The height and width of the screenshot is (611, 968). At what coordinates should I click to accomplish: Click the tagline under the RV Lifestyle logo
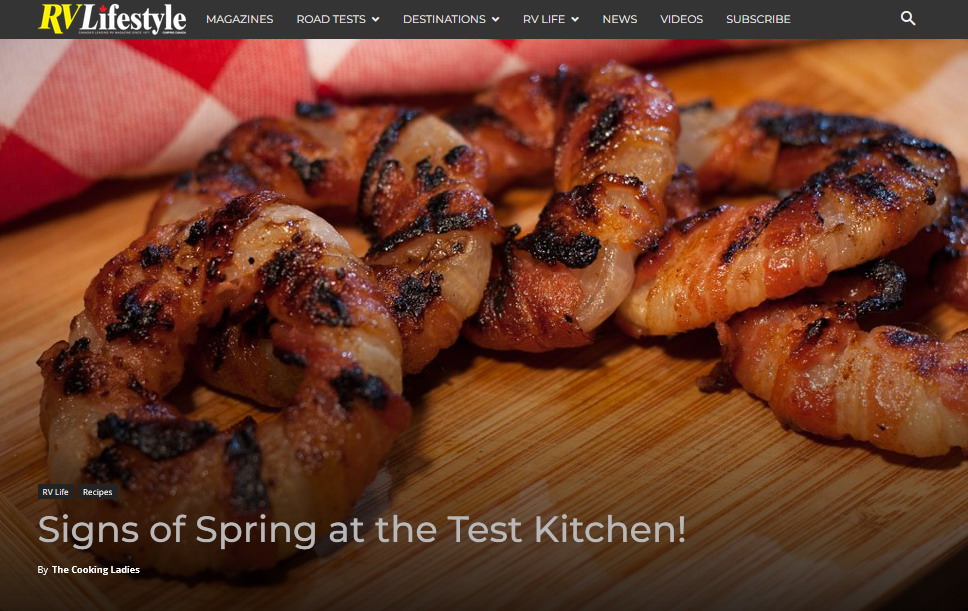112,32
